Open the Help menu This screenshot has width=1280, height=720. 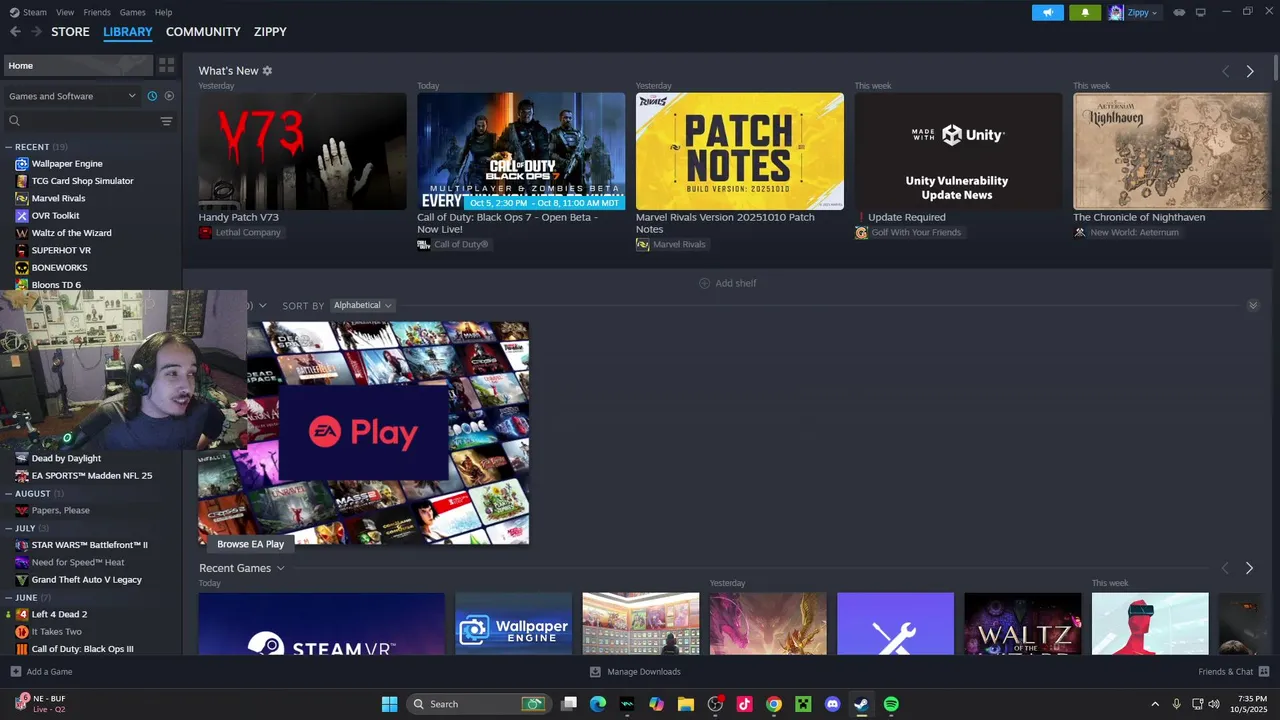(163, 12)
